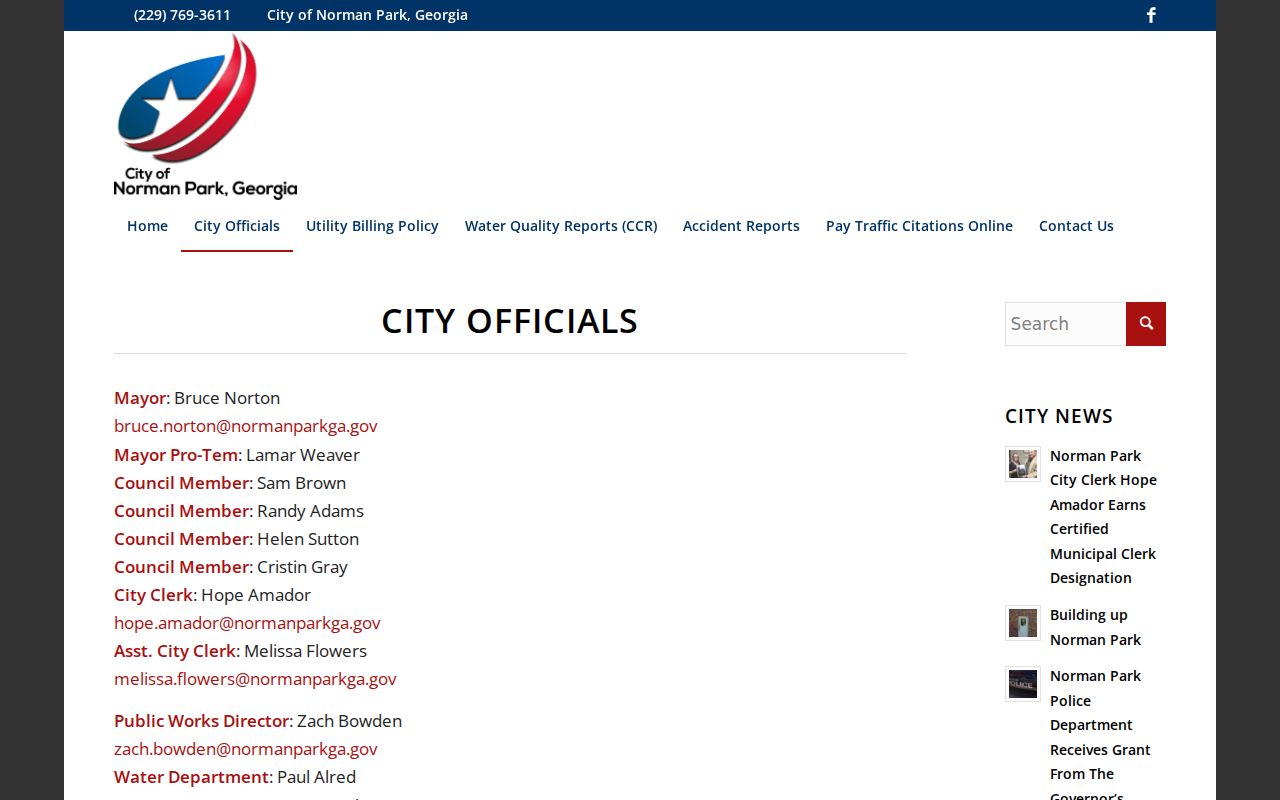Select the Council Member: Cristin Gray line
This screenshot has height=800, width=1280.
(x=231, y=567)
